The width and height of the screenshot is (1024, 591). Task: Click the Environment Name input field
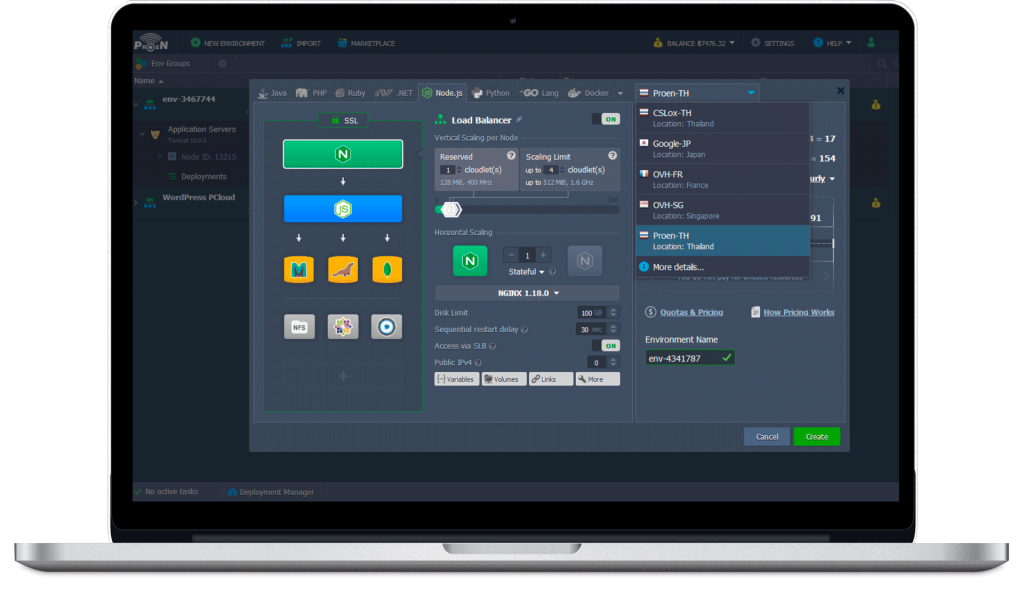[x=690, y=358]
